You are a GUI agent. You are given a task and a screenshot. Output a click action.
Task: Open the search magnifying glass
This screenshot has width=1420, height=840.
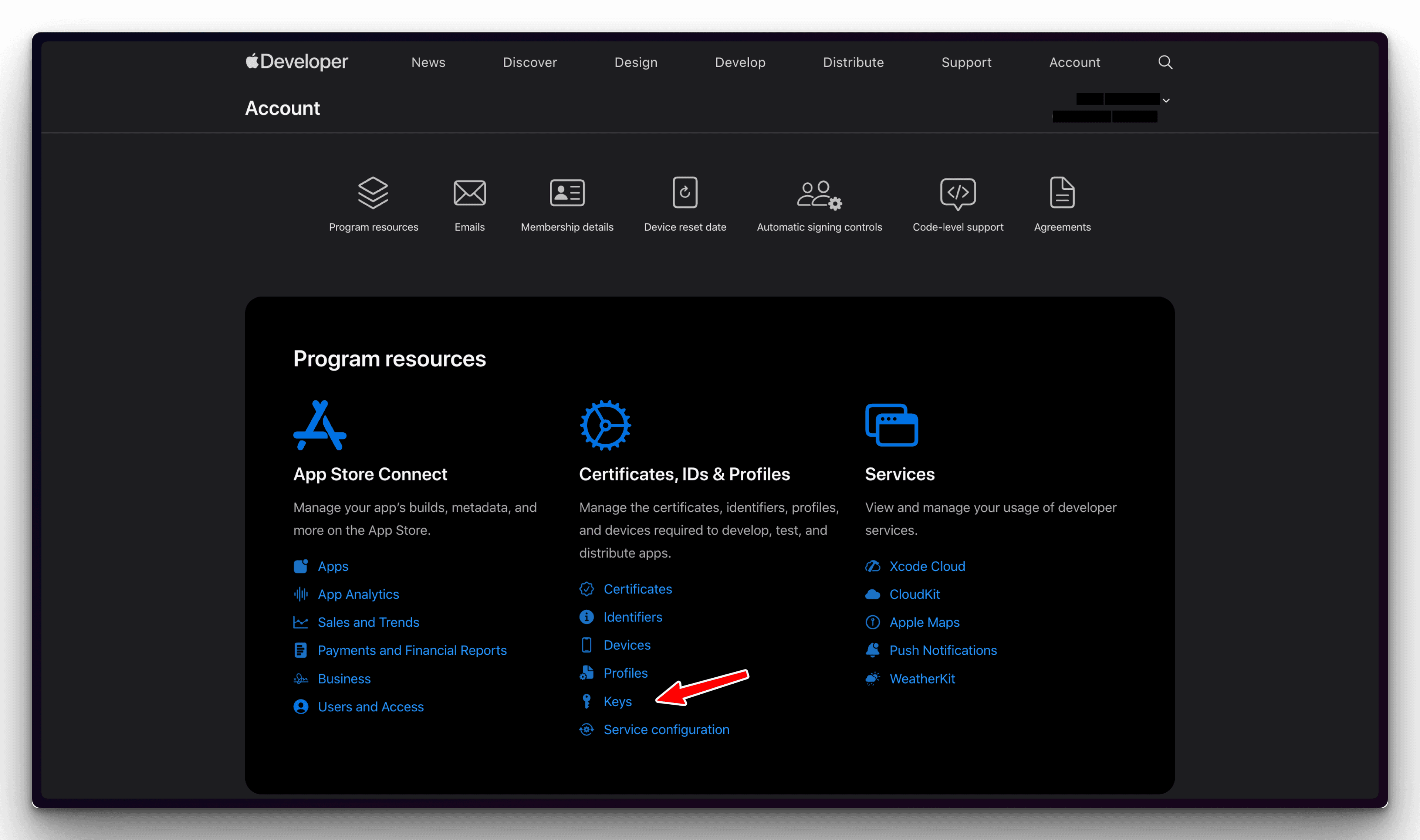click(1165, 62)
